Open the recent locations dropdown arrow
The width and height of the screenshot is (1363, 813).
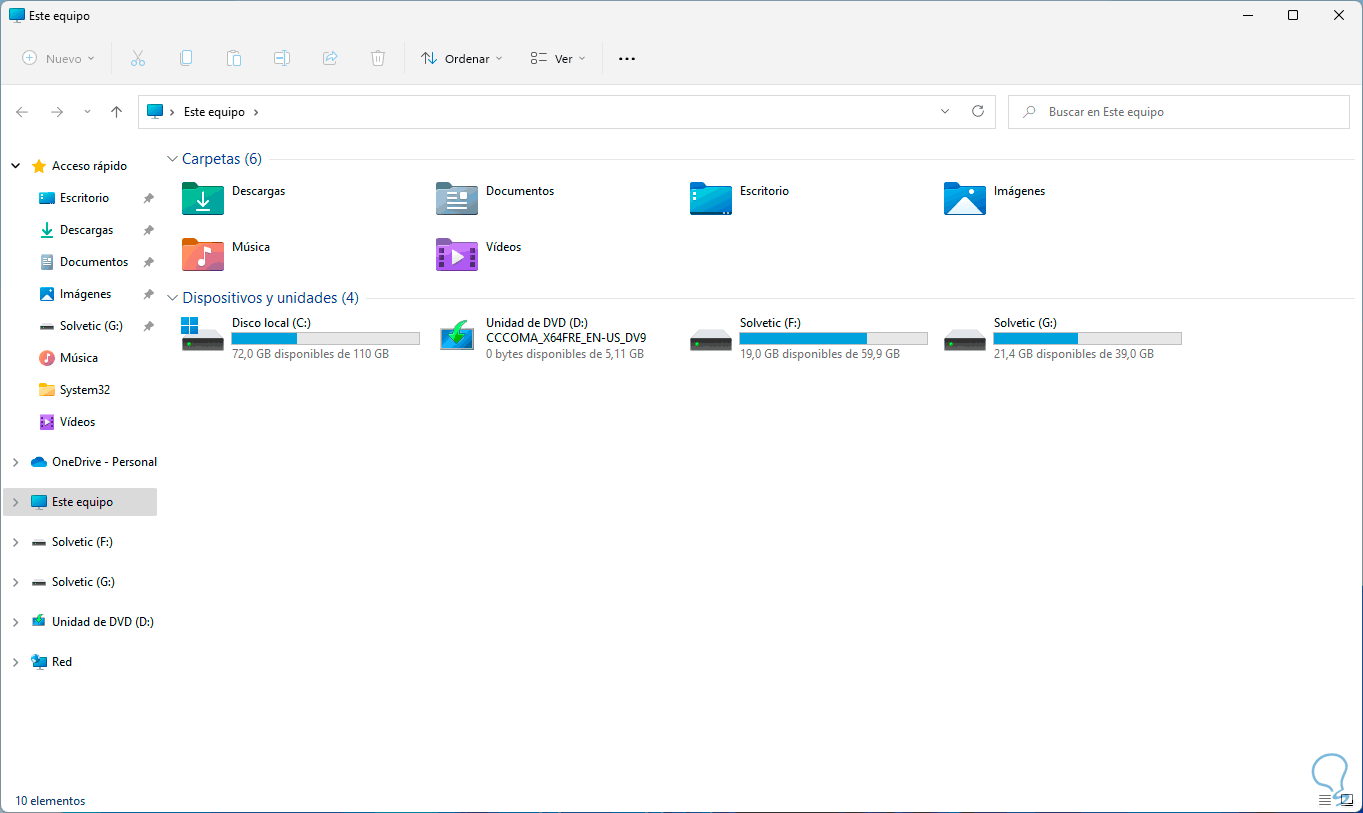click(x=87, y=112)
